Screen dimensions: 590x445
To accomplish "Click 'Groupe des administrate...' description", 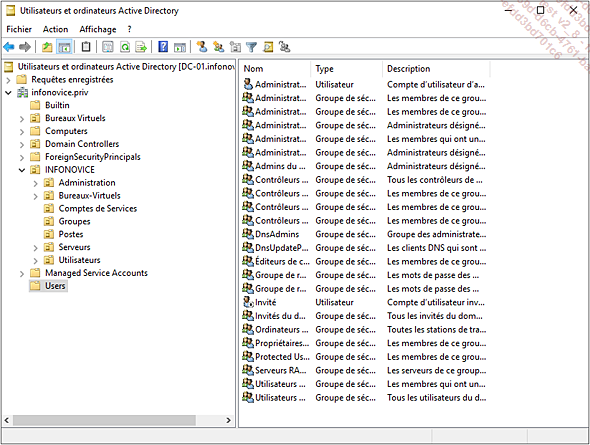I will (436, 234).
